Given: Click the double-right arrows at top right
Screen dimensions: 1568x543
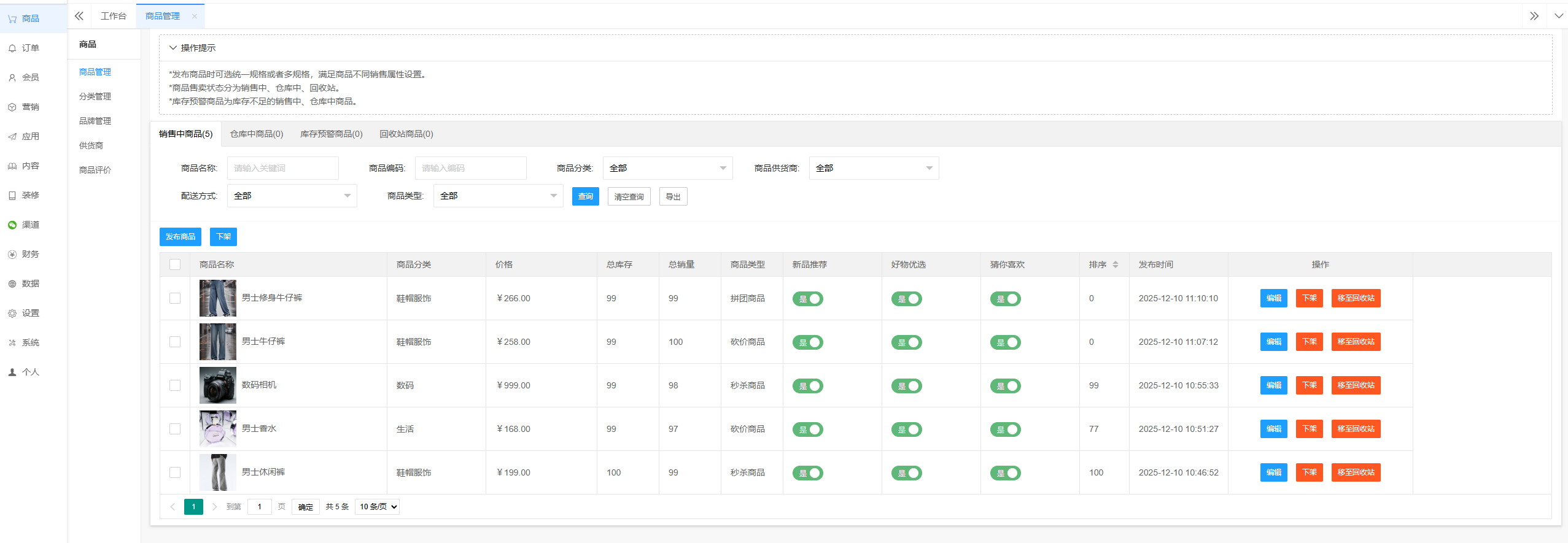Looking at the screenshot, I should [x=1534, y=16].
